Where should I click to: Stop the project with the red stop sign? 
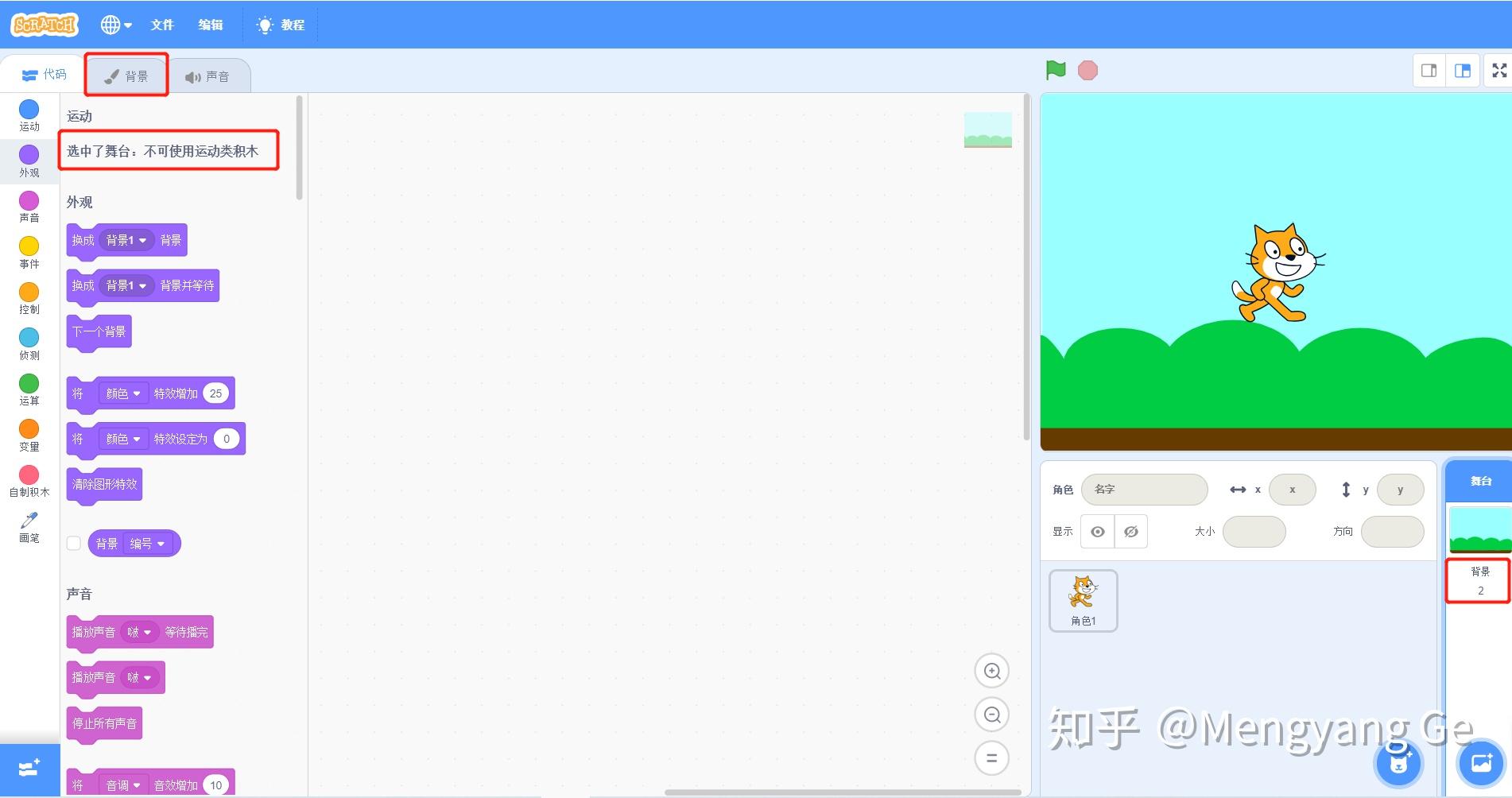[1087, 71]
